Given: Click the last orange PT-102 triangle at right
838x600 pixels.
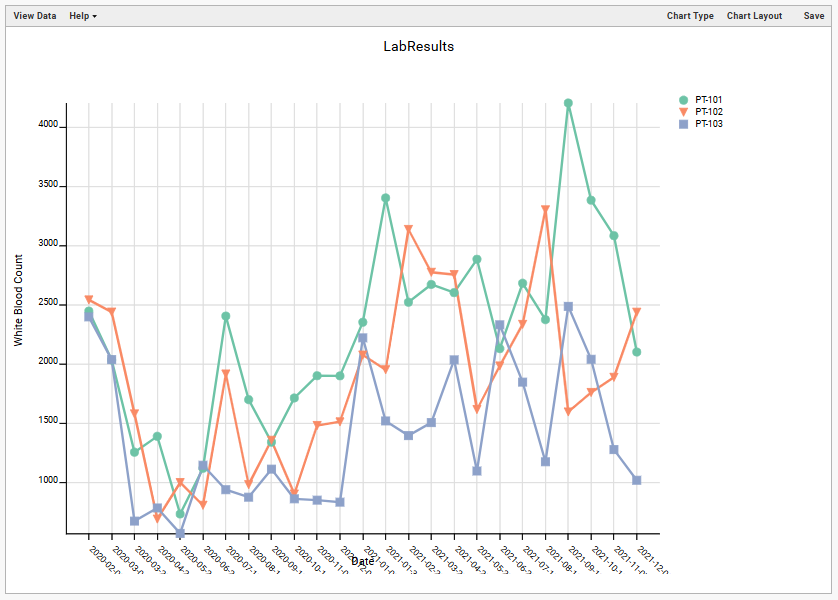Looking at the screenshot, I should pyautogui.click(x=636, y=312).
